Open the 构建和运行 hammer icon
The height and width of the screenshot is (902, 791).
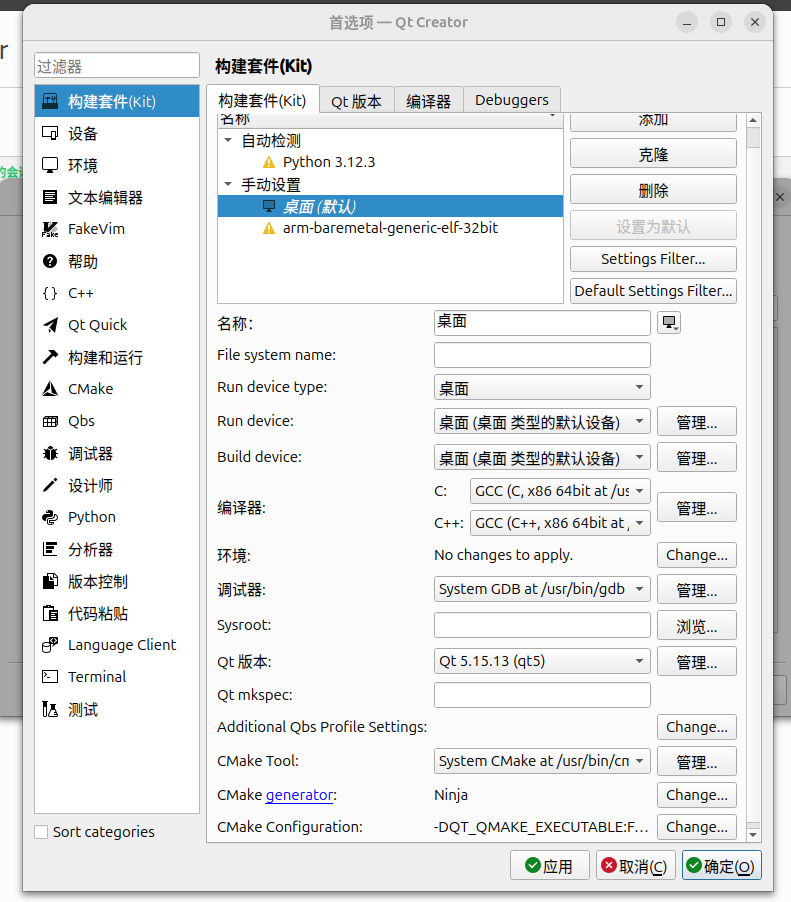pyautogui.click(x=50, y=357)
